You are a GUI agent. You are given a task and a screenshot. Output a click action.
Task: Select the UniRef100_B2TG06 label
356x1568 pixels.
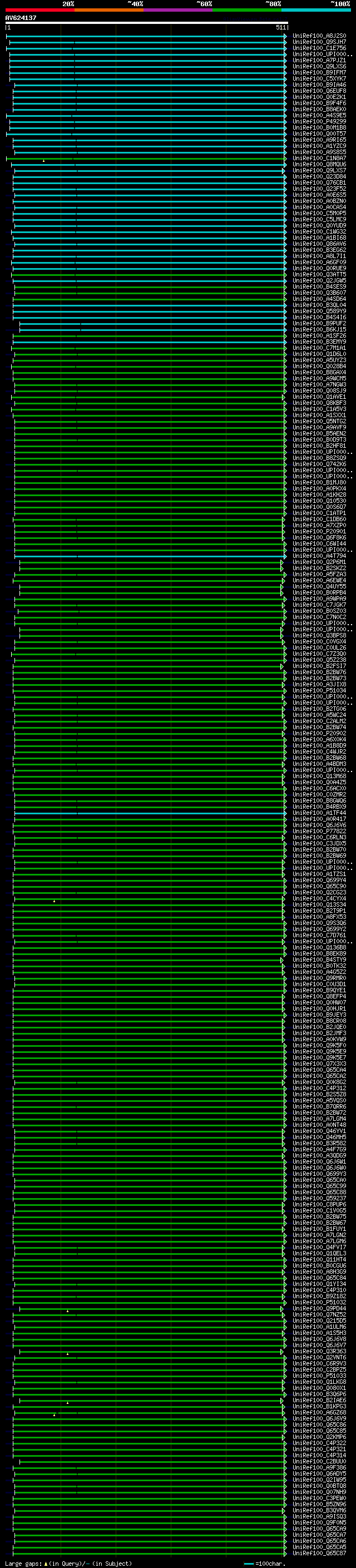[319, 709]
